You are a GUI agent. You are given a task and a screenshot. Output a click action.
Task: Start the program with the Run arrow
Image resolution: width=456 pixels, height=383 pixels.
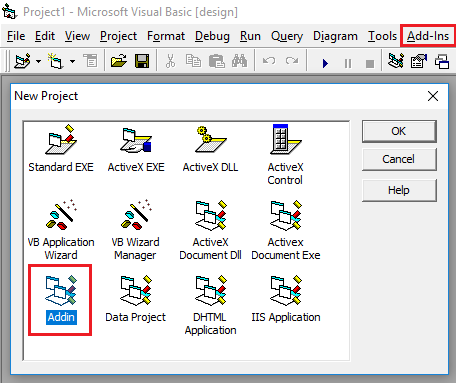[x=325, y=63]
